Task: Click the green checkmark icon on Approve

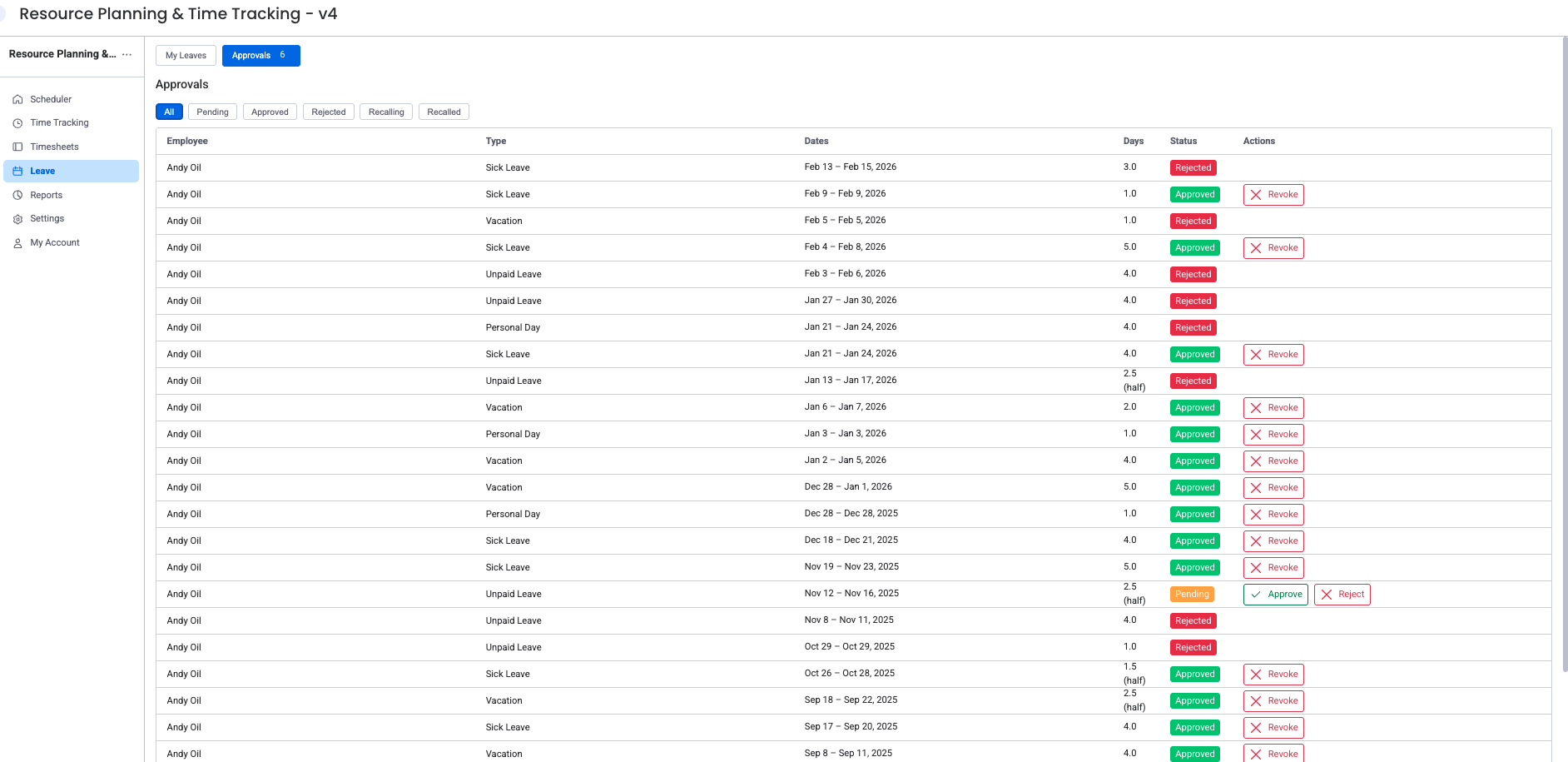Action: (1255, 594)
